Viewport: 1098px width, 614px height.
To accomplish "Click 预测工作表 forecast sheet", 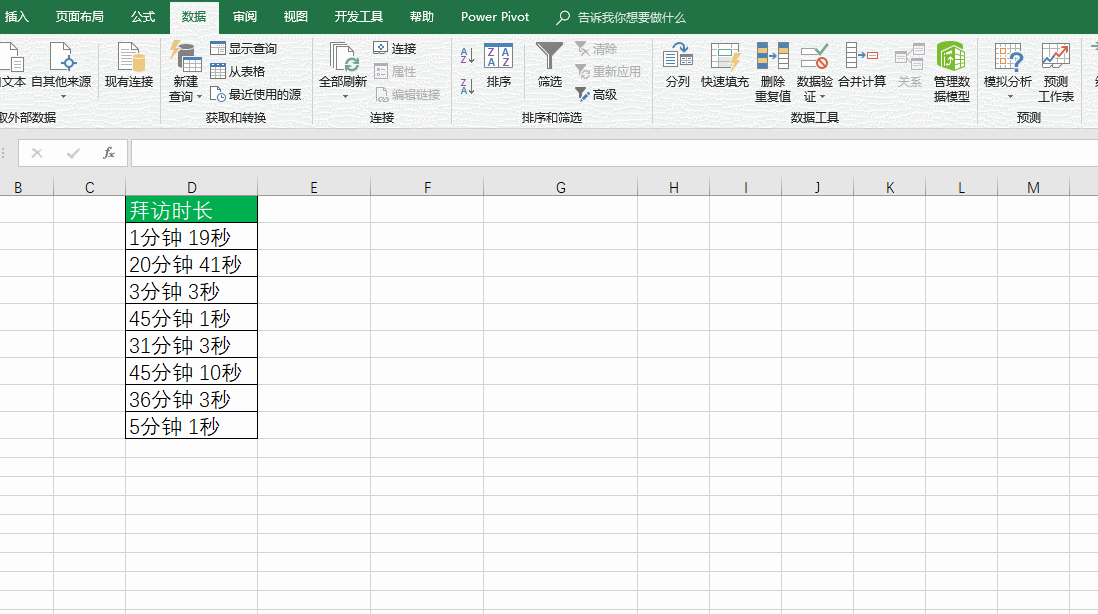I will pyautogui.click(x=1056, y=72).
